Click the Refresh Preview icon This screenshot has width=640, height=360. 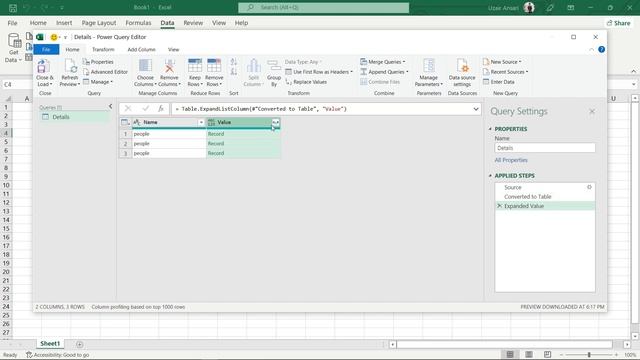click(x=70, y=67)
